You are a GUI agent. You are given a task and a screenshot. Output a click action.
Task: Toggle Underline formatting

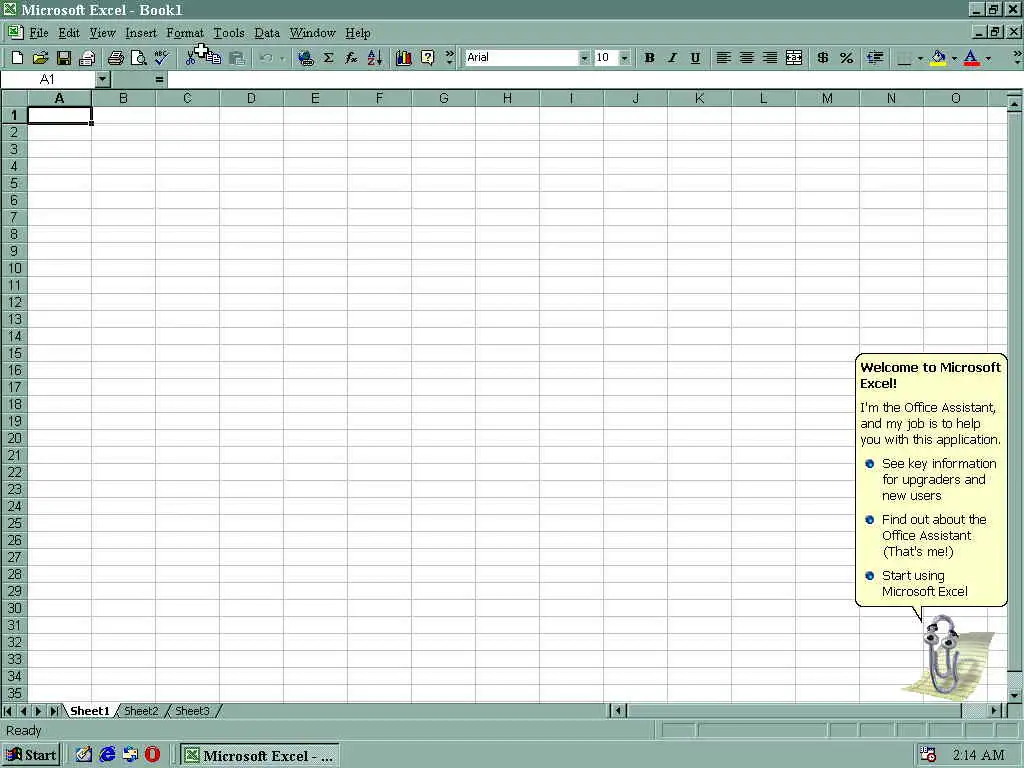[695, 58]
